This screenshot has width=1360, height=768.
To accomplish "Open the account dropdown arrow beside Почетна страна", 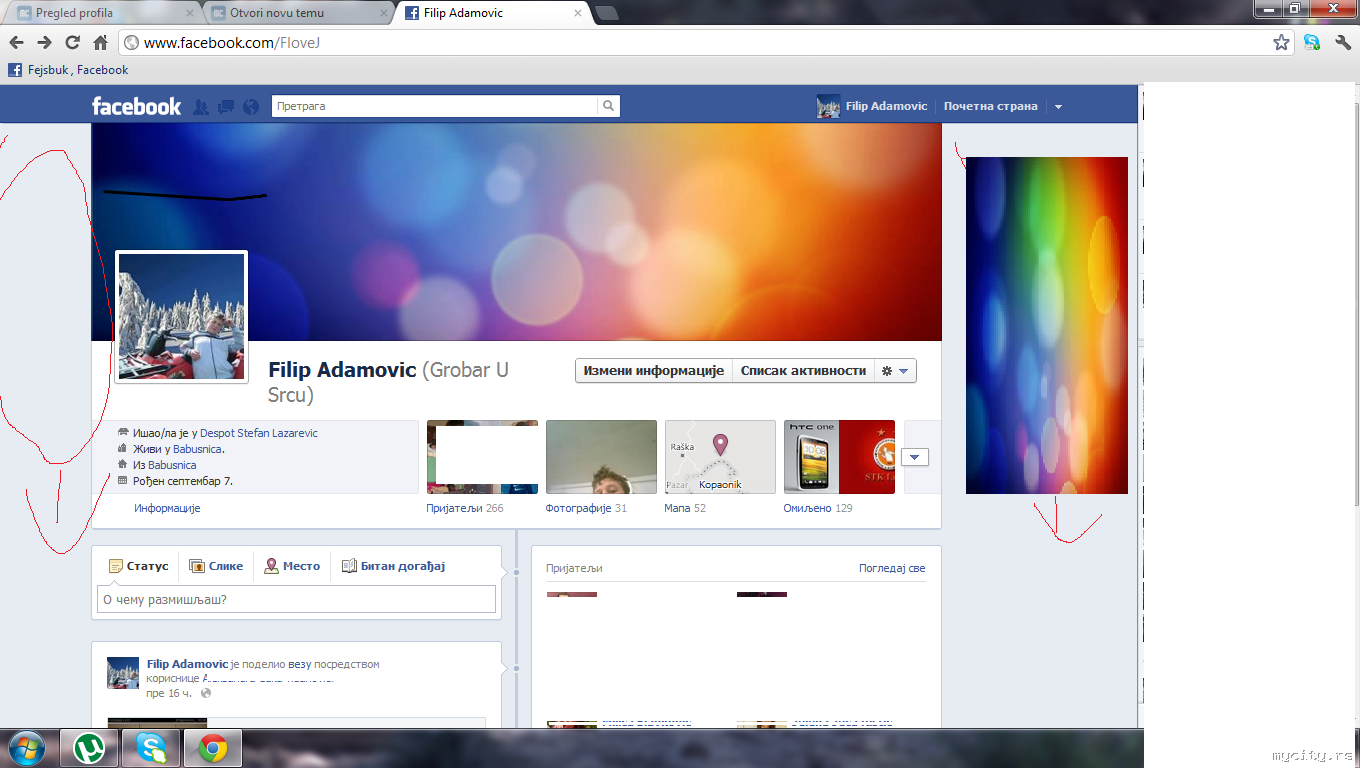I will 1058,107.
